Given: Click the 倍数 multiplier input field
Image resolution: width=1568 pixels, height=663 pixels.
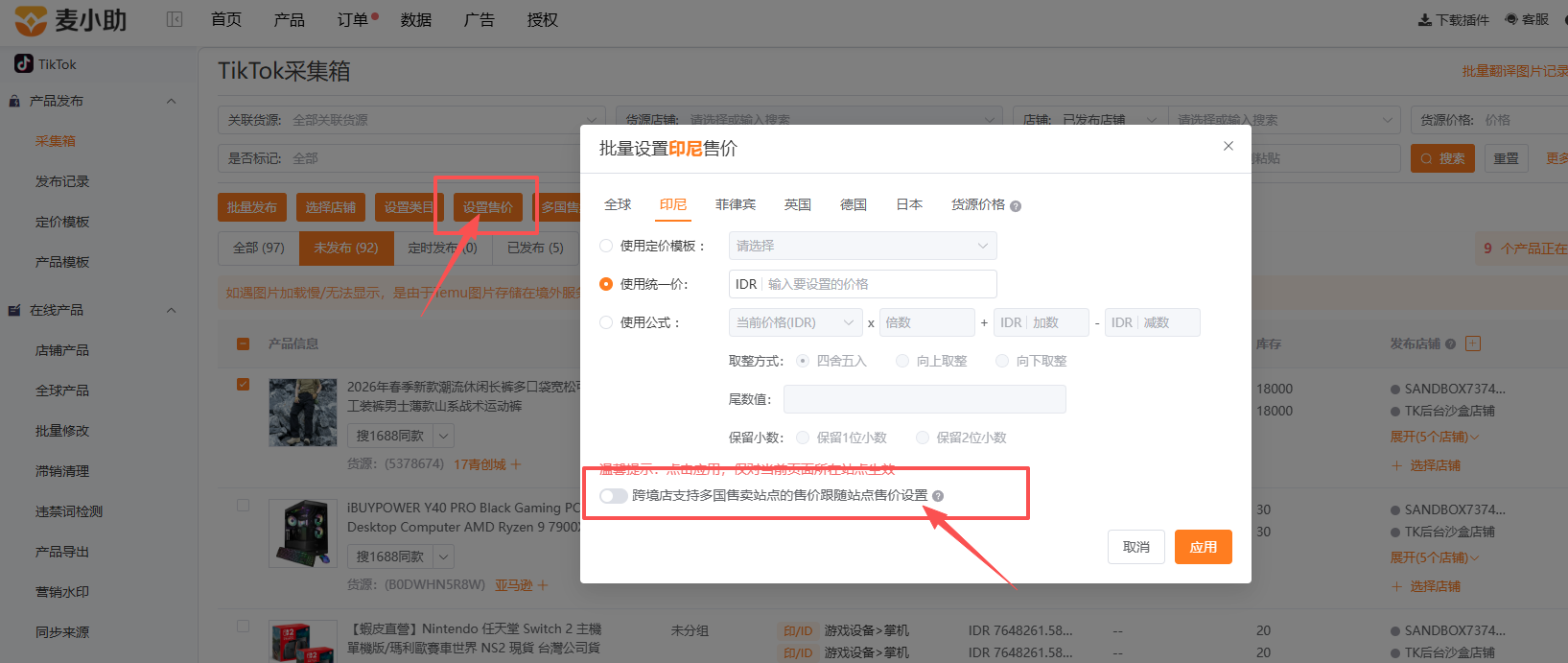Looking at the screenshot, I should pyautogui.click(x=926, y=322).
